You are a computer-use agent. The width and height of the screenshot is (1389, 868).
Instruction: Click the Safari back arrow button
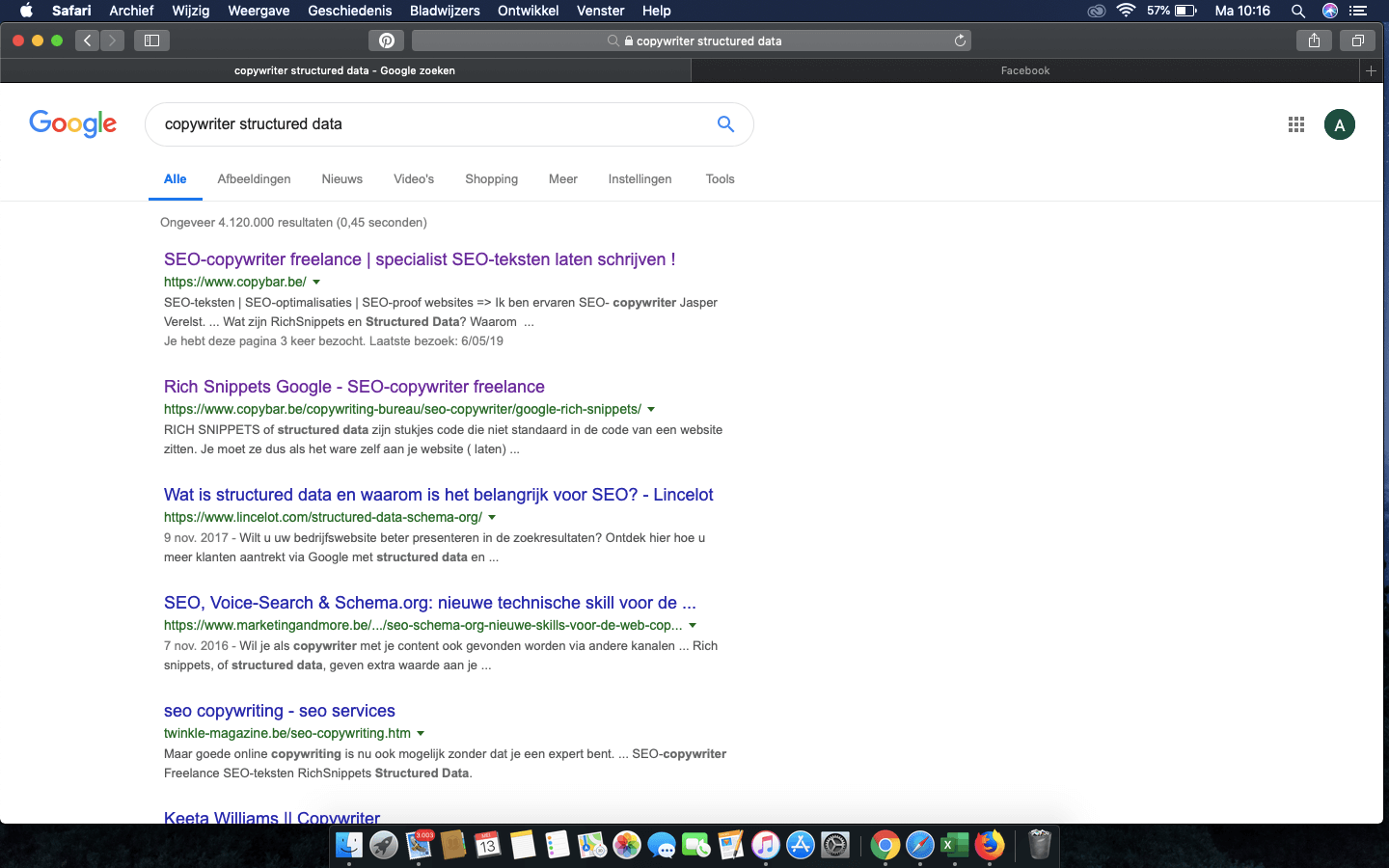[x=88, y=41]
